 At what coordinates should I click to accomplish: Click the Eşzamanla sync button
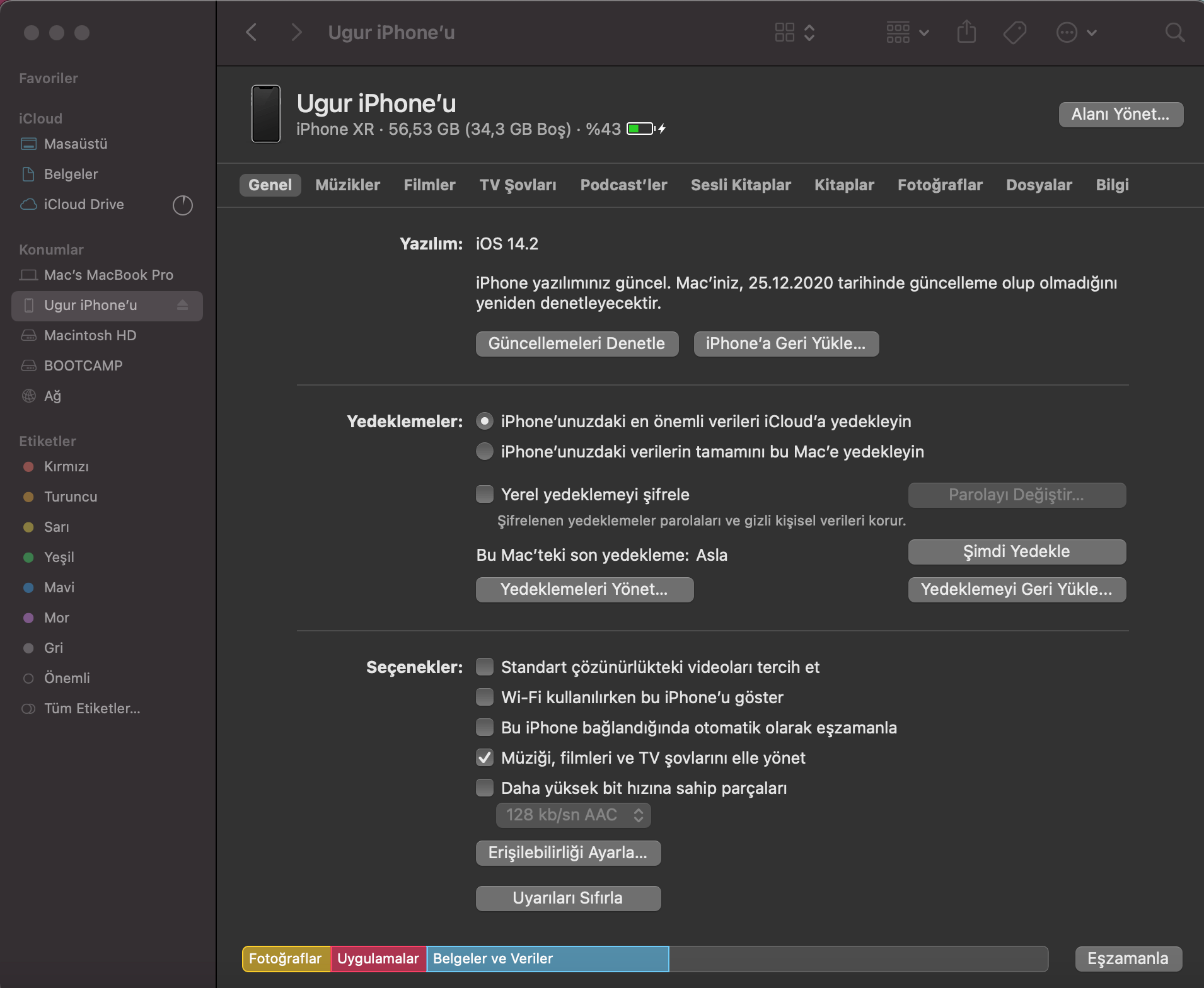pyautogui.click(x=1128, y=959)
